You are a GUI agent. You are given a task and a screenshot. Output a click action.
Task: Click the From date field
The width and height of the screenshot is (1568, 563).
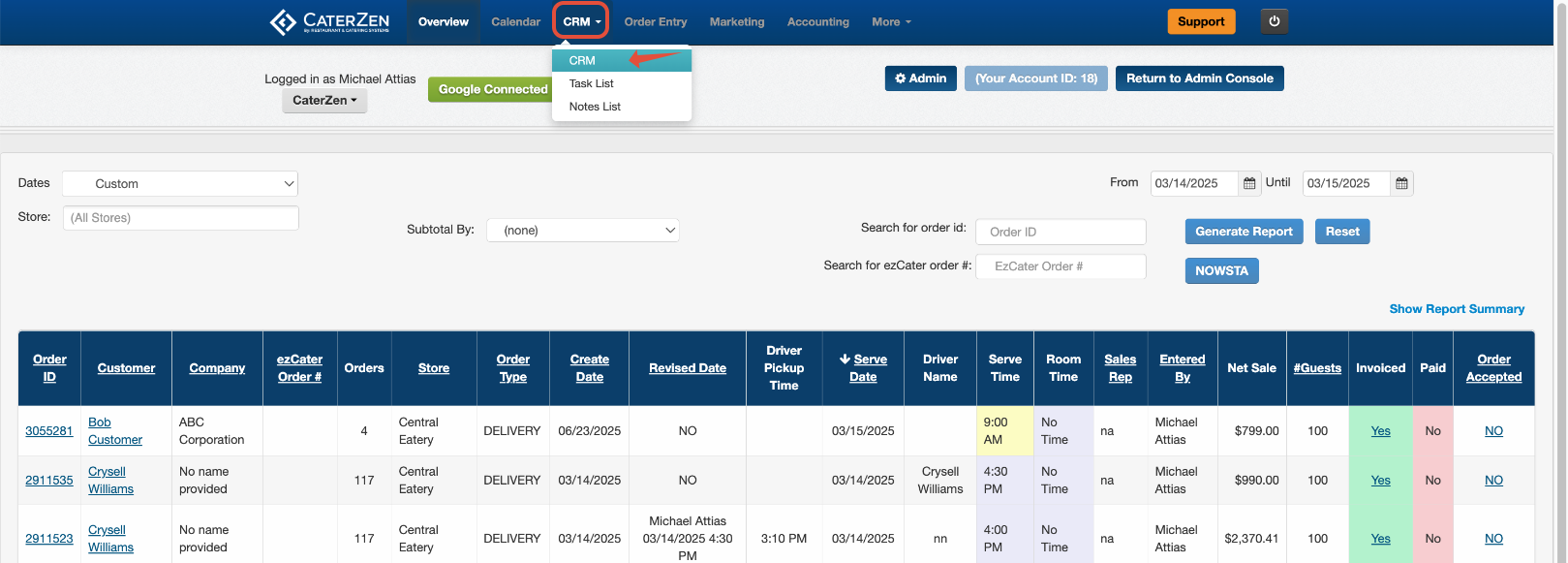coord(1194,183)
